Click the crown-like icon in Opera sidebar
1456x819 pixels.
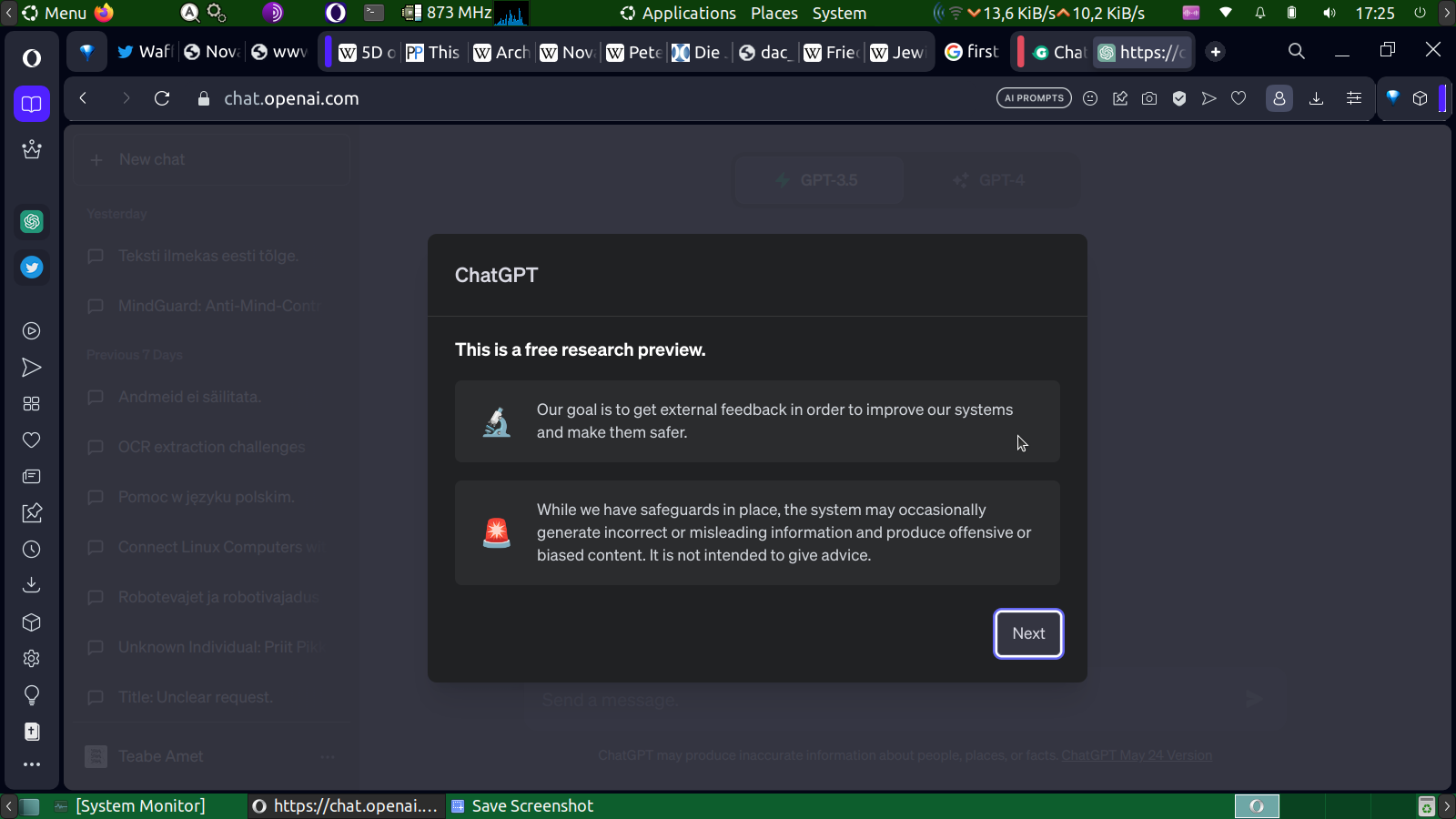32,149
